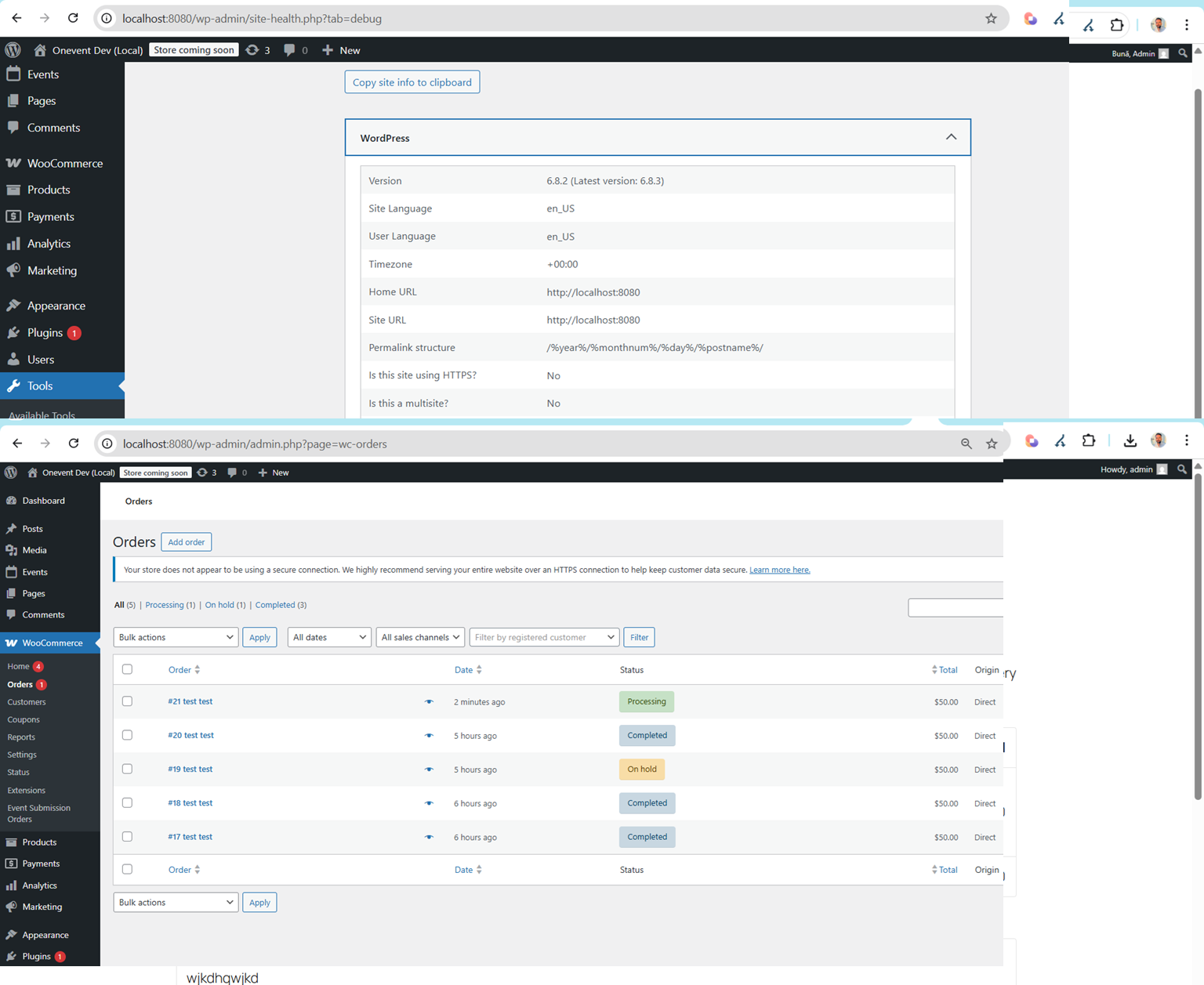Click the zoom magnifier icon in the lower address bar

[x=966, y=444]
